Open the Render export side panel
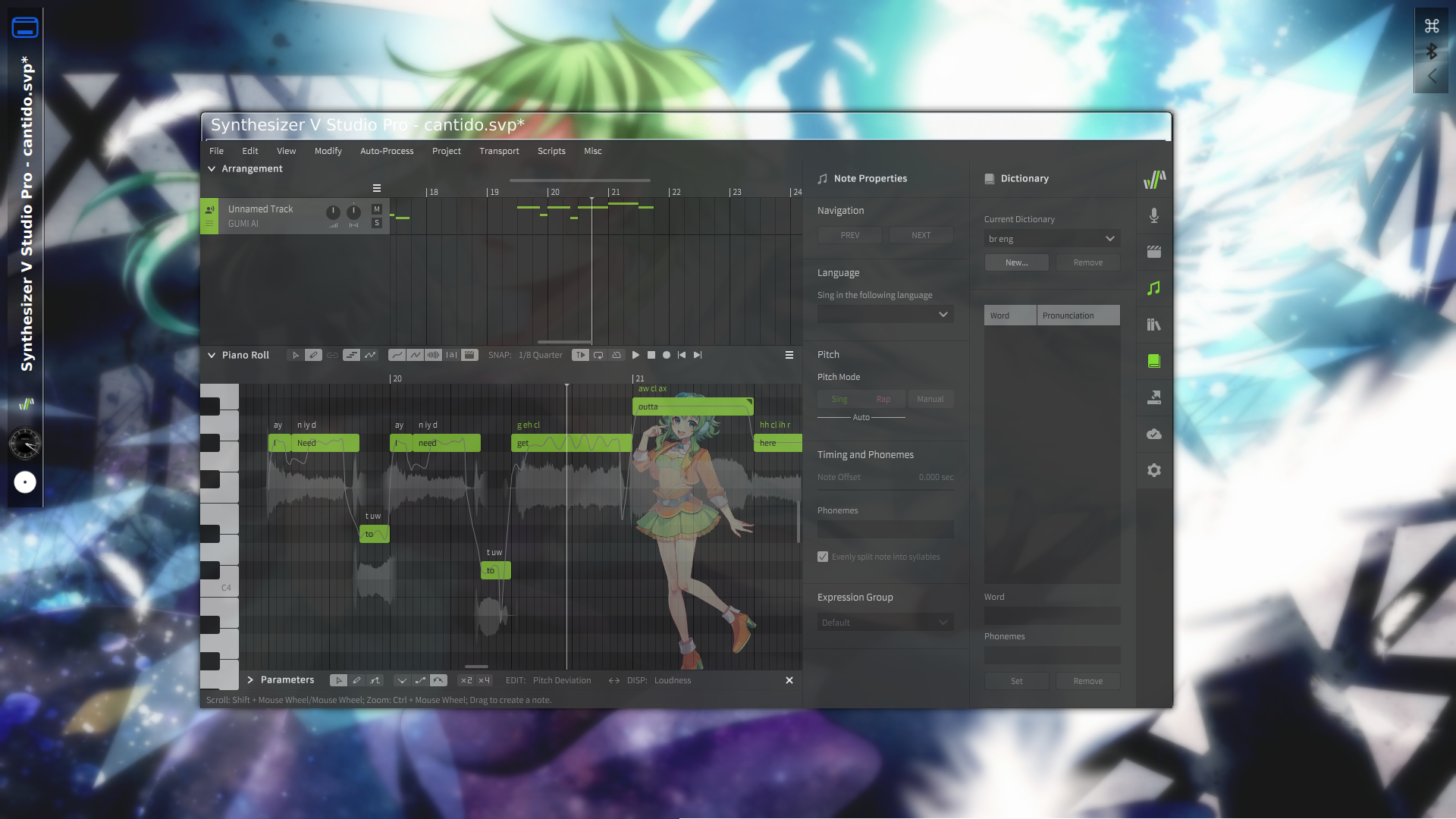 1153,397
